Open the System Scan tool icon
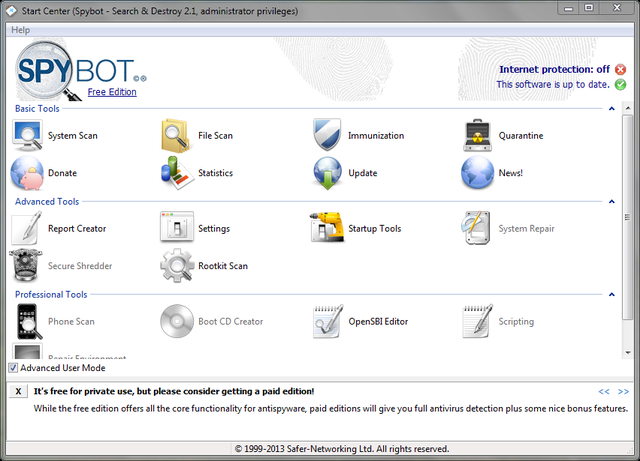The image size is (640, 461). click(27, 135)
